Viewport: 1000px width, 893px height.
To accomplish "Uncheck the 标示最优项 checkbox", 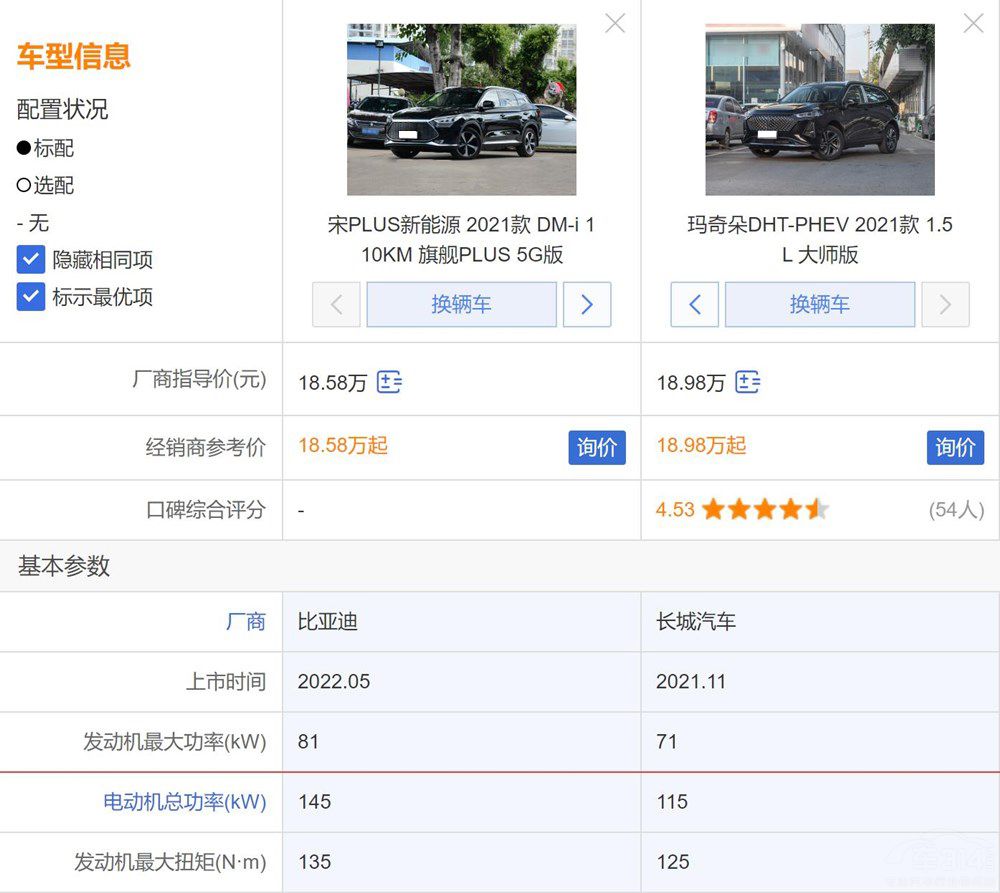I will click(31, 297).
